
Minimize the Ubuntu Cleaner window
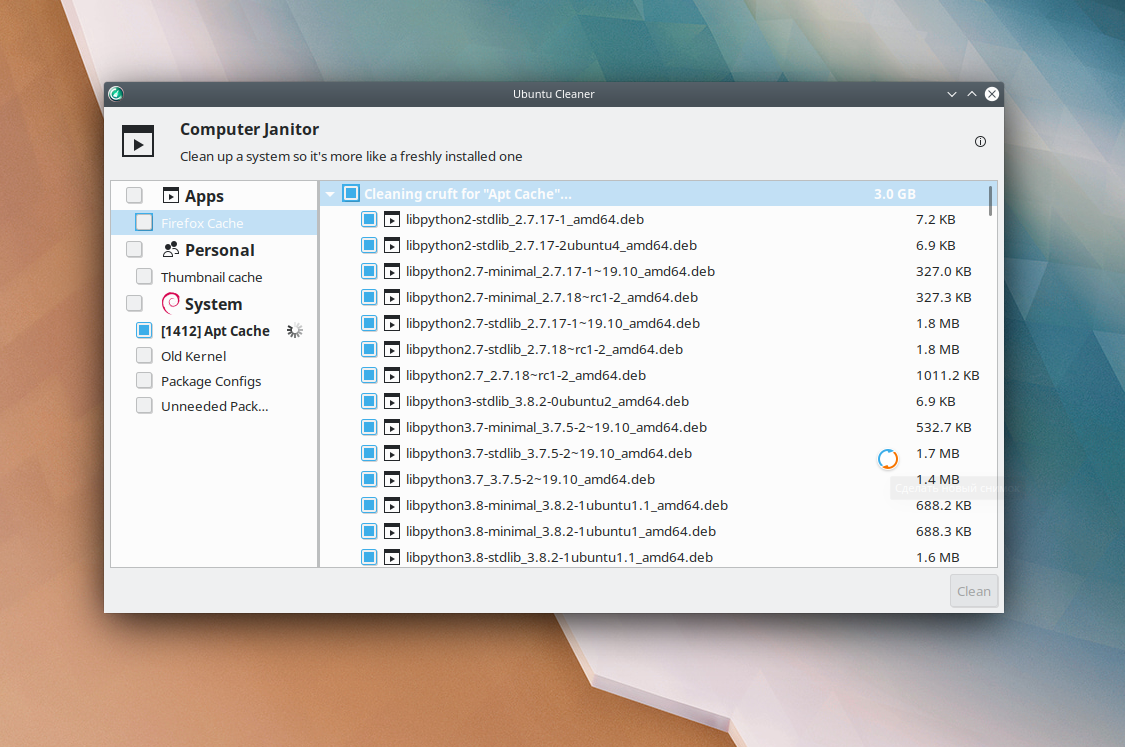pyautogui.click(x=951, y=94)
